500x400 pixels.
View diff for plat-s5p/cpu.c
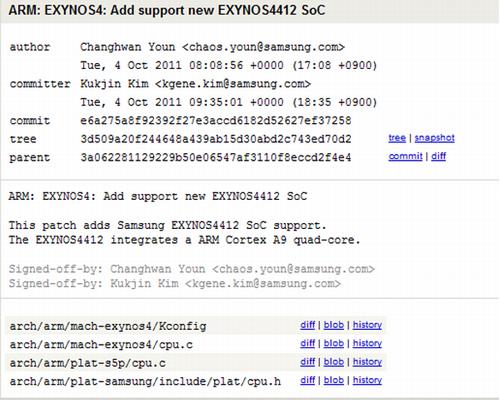pos(308,362)
